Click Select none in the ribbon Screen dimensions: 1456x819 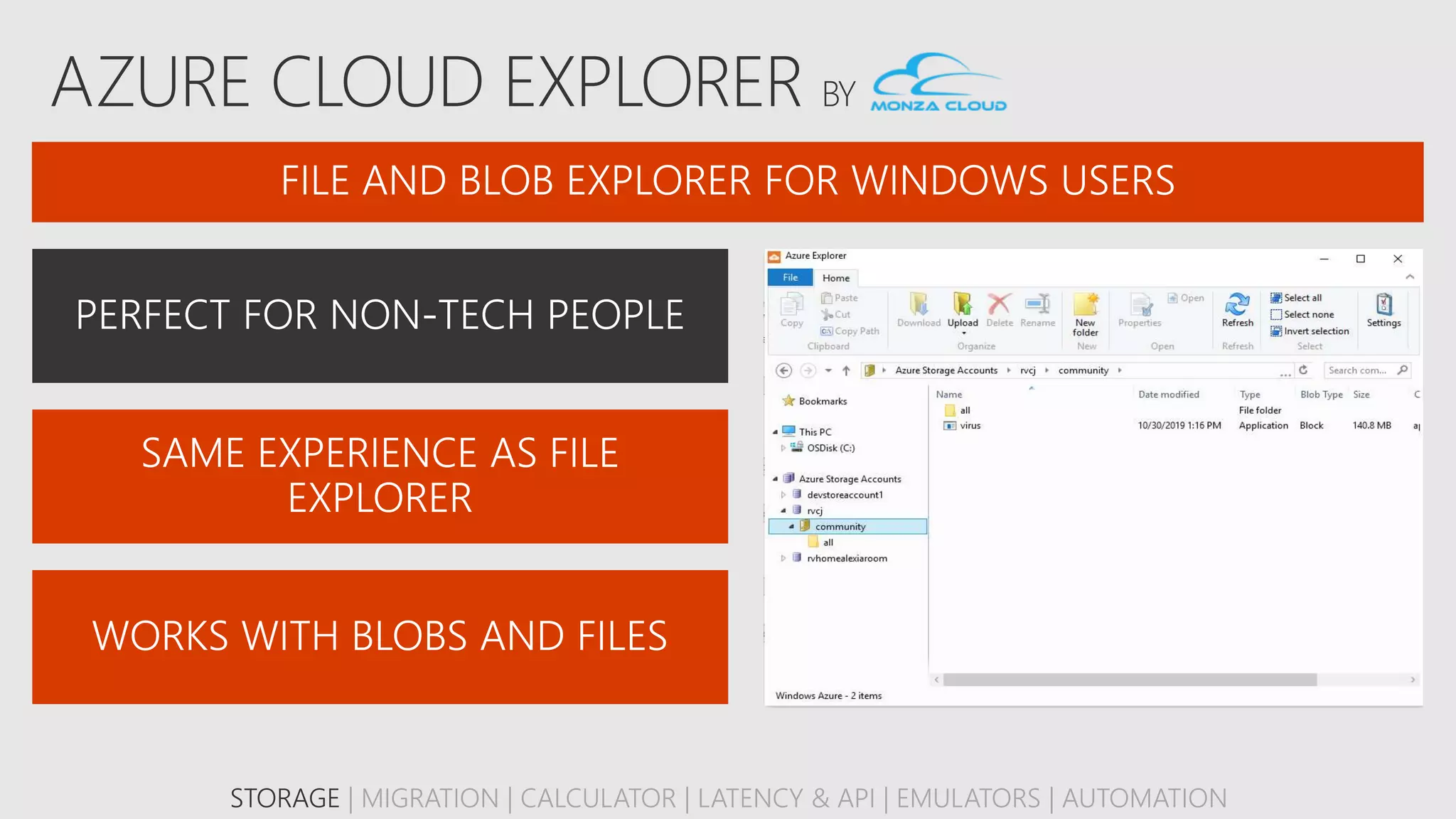1308,314
